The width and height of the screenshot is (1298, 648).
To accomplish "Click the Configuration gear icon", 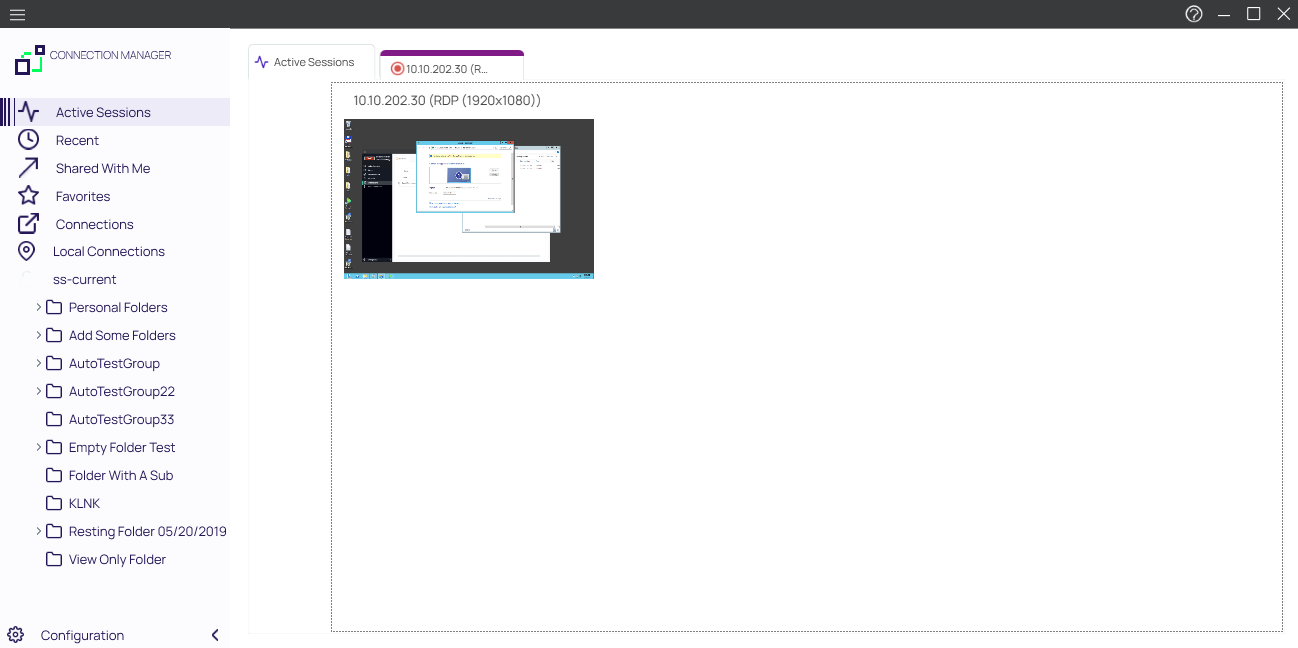I will click(15, 635).
